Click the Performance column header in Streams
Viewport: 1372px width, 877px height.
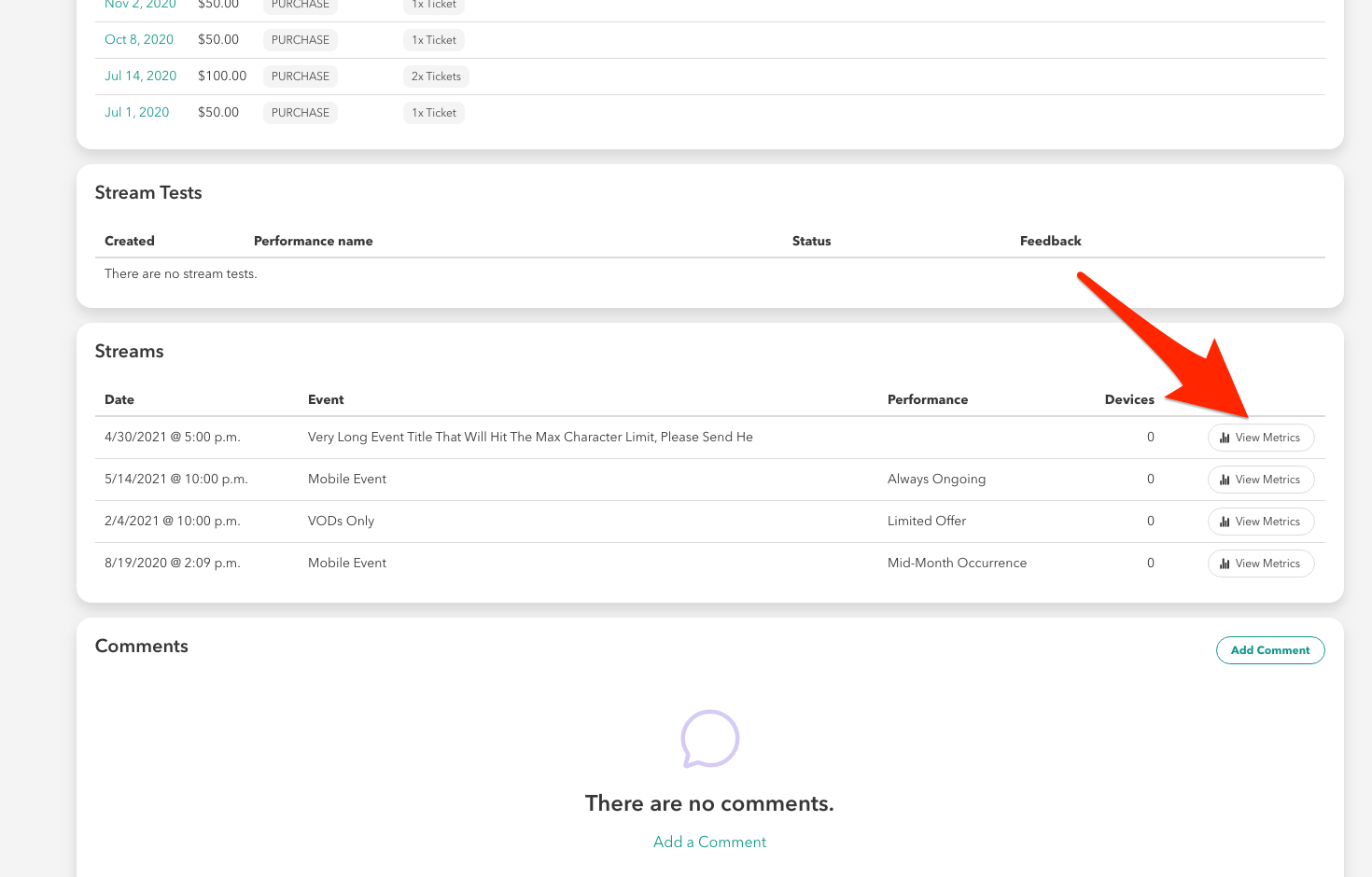pos(928,399)
